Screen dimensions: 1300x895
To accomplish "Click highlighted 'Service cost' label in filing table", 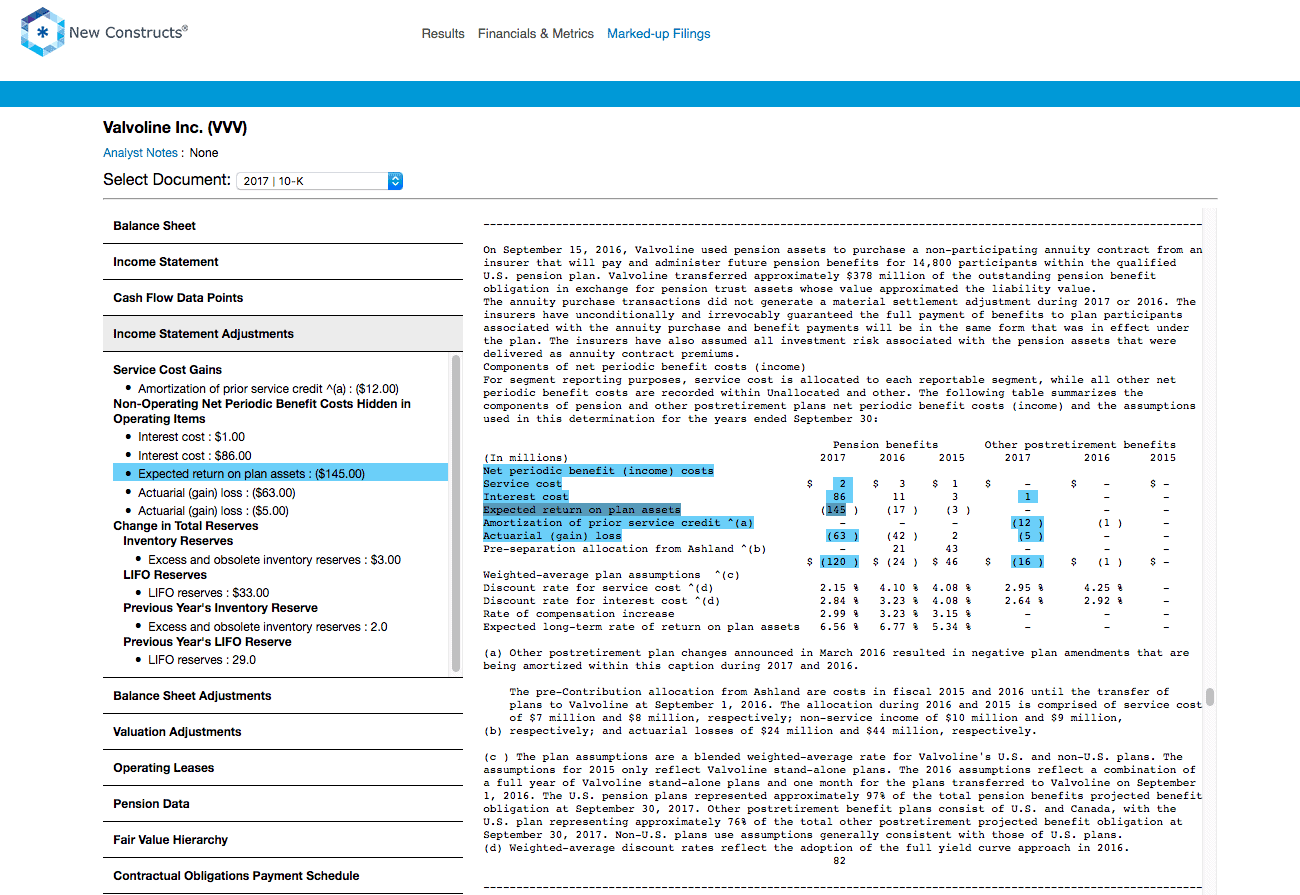I will point(522,484).
